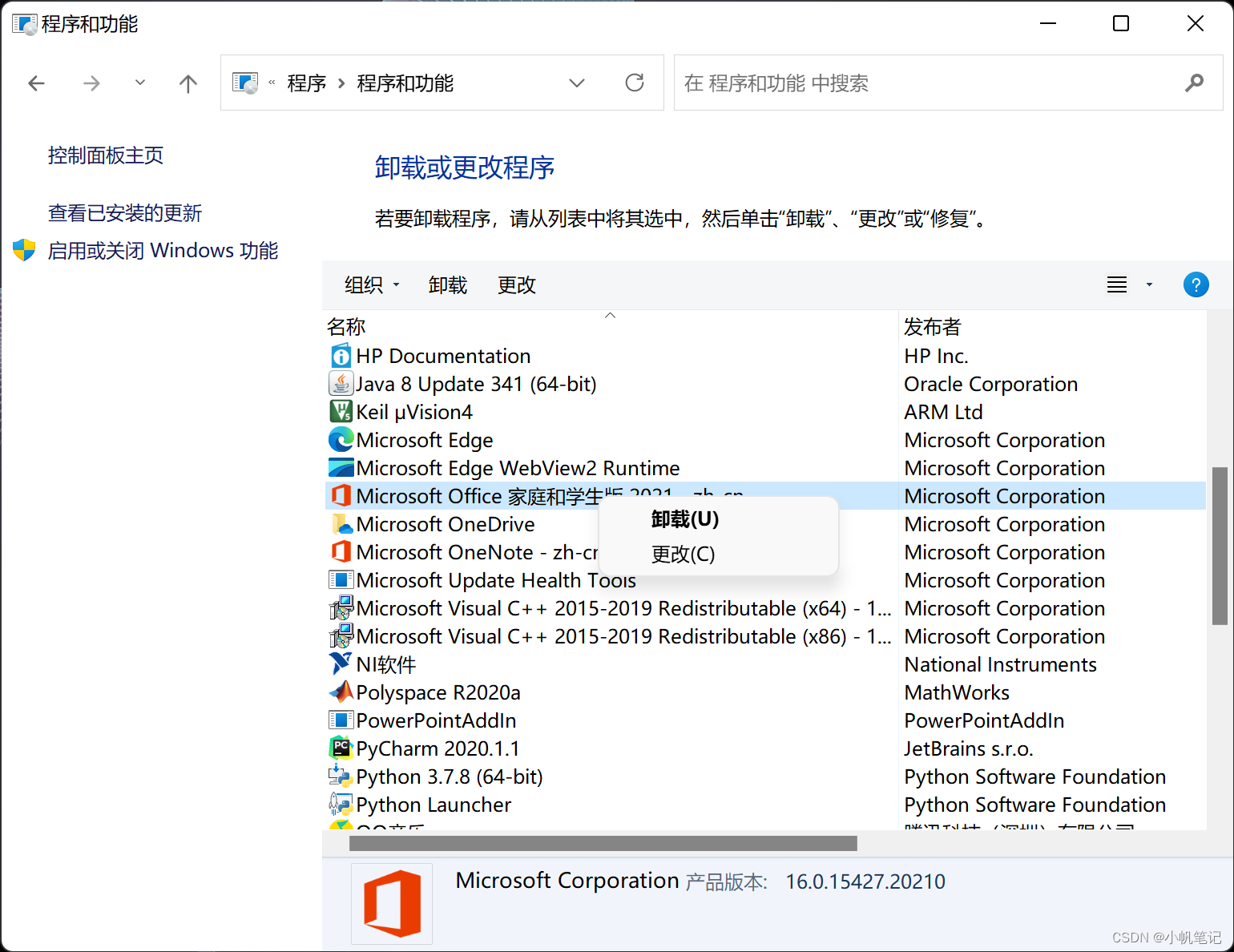Open 启用或关闭 Windows 功能 link

(x=163, y=251)
